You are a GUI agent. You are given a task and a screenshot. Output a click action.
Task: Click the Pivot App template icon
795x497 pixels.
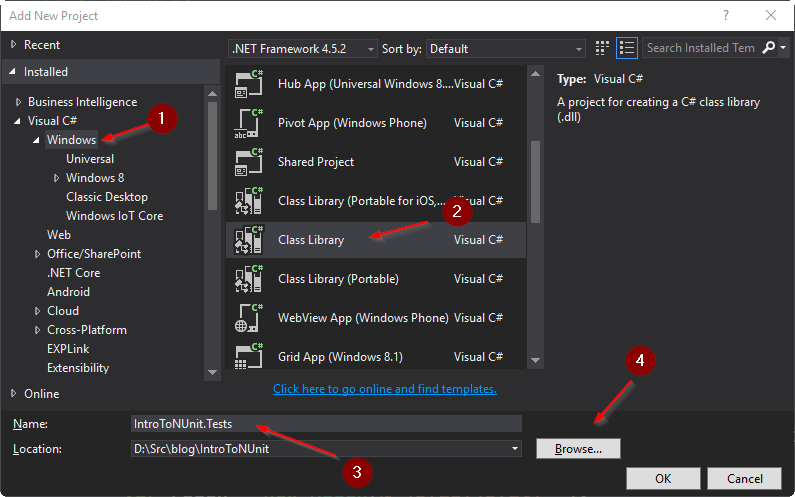tap(248, 123)
